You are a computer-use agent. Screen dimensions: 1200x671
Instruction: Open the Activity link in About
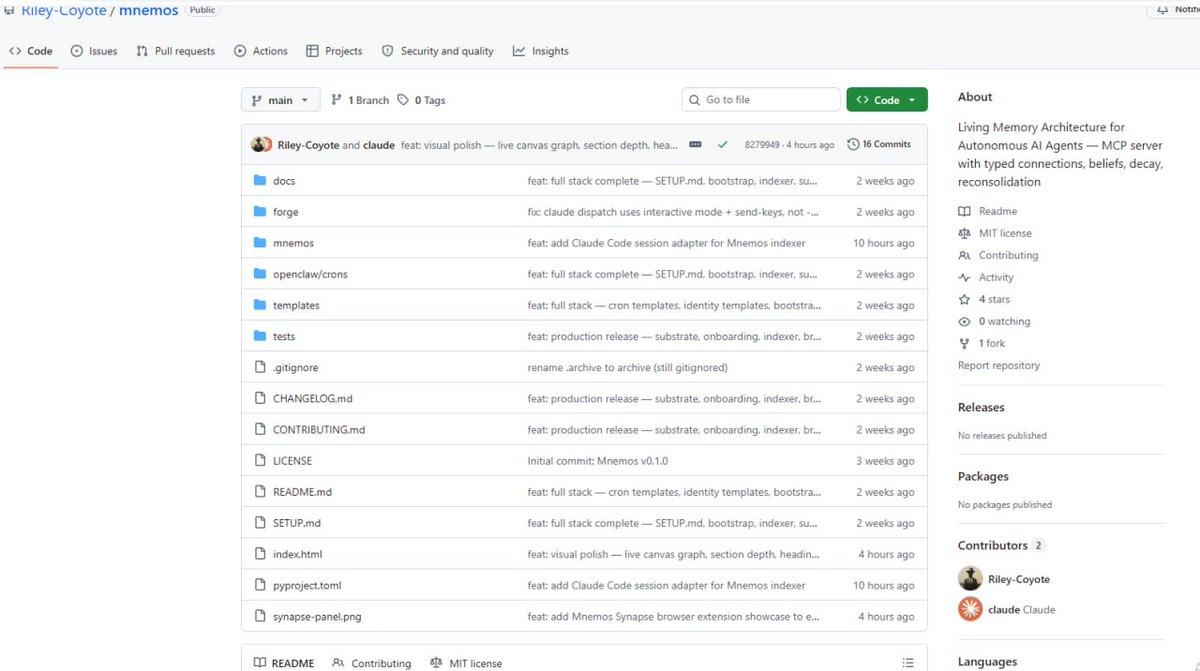986,277
